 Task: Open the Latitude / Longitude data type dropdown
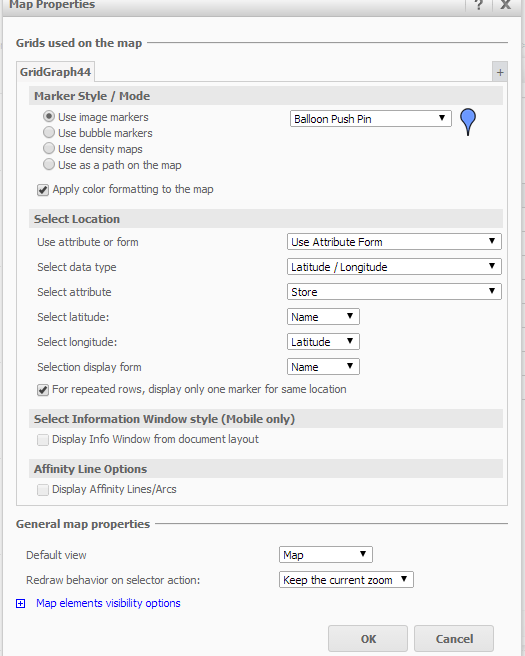(x=394, y=267)
